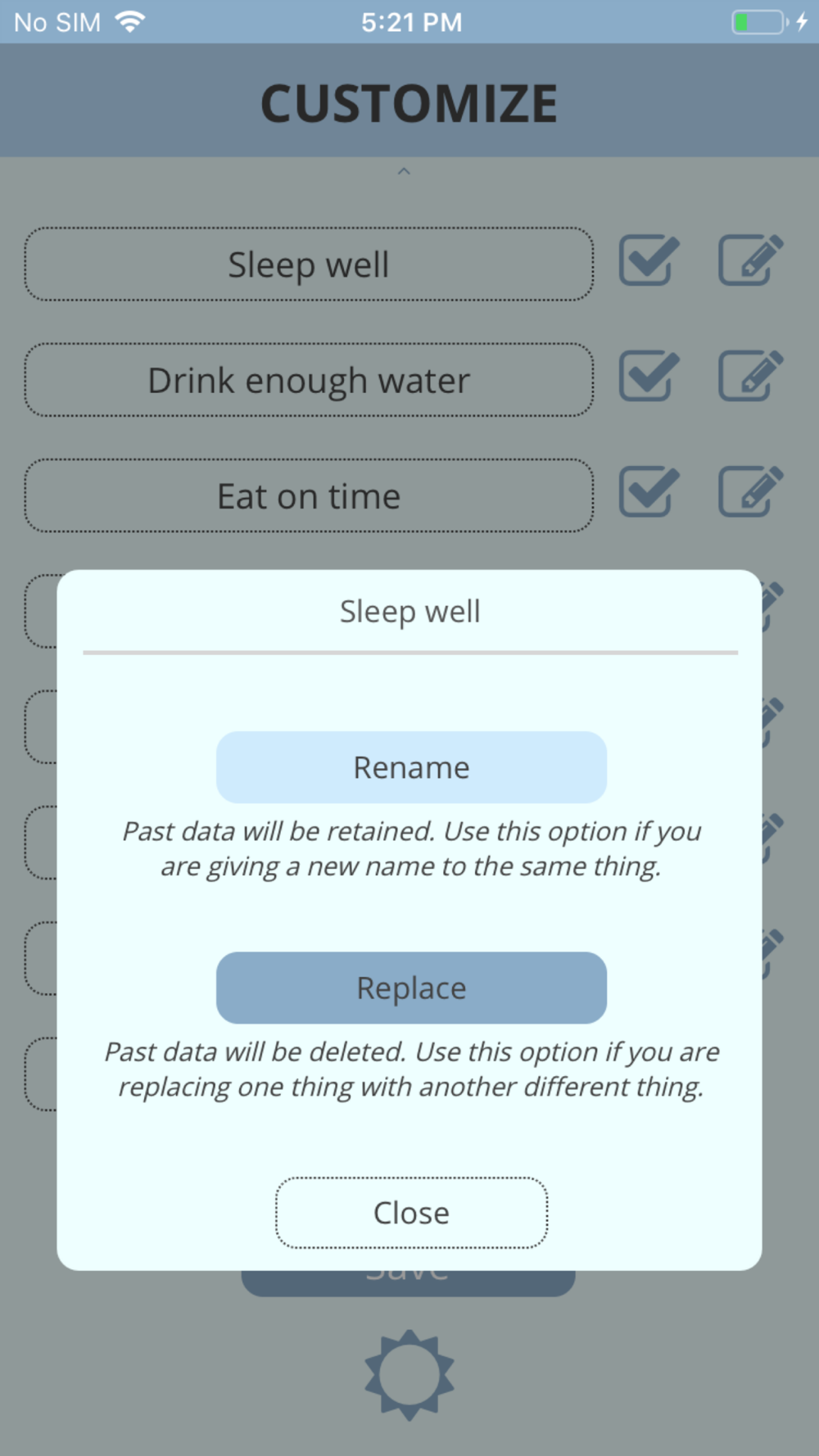Edit the Drink enough water item
Viewport: 819px width, 1456px height.
pyautogui.click(x=750, y=377)
